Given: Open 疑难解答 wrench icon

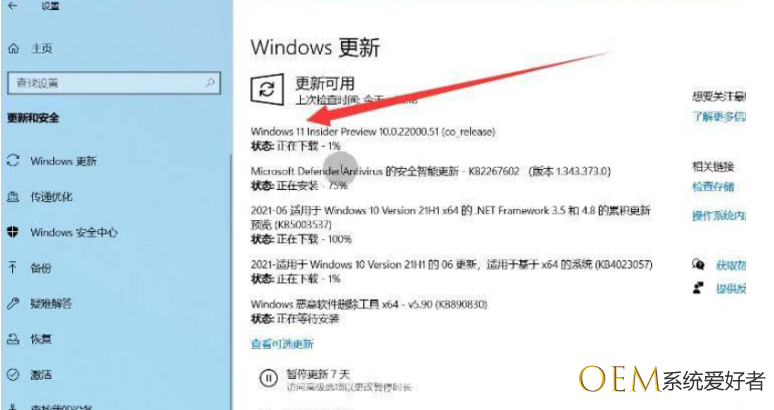Looking at the screenshot, I should [13, 303].
